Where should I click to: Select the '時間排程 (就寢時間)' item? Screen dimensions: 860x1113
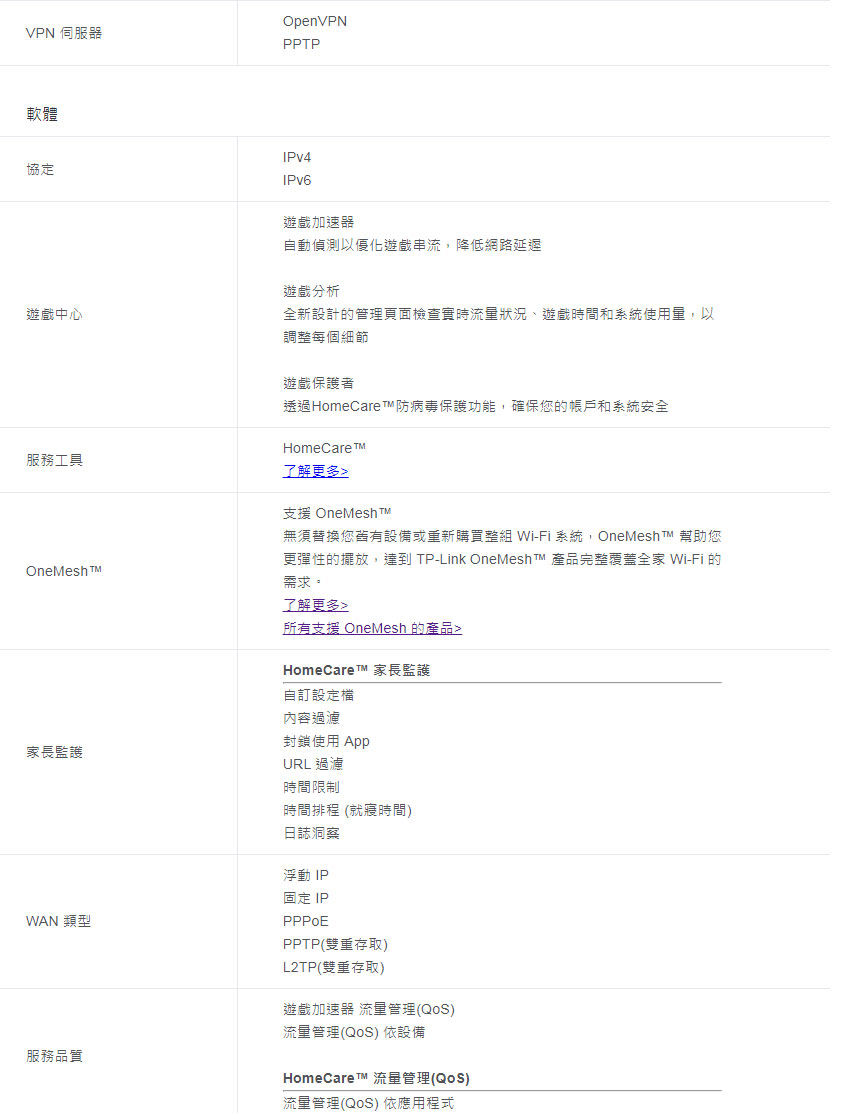coord(348,810)
